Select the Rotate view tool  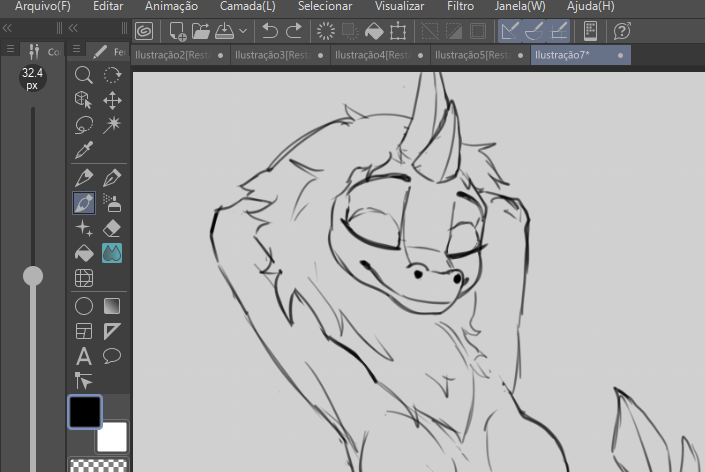(112, 75)
